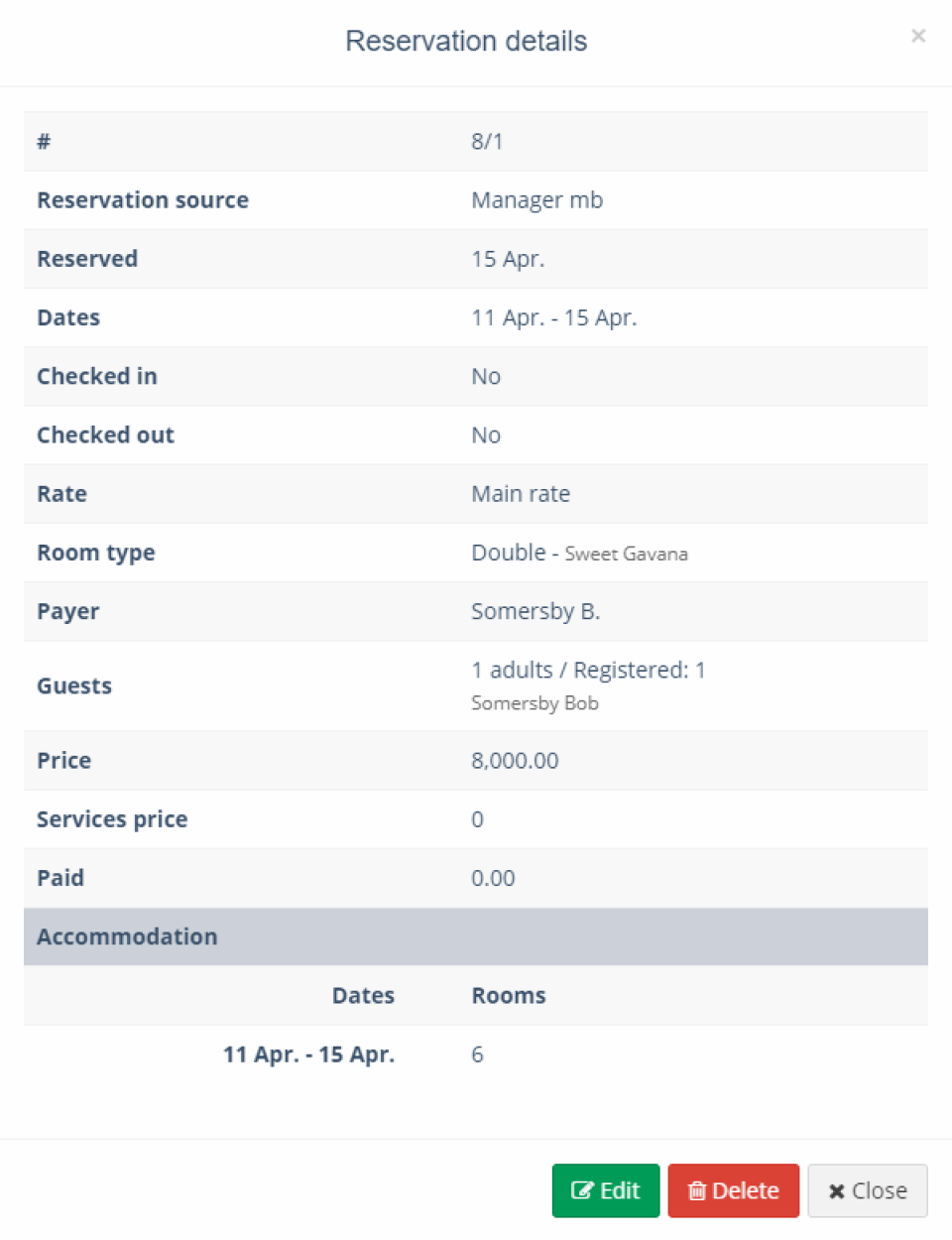The width and height of the screenshot is (952, 1240).
Task: Select the Accommodation section header
Action: click(127, 936)
